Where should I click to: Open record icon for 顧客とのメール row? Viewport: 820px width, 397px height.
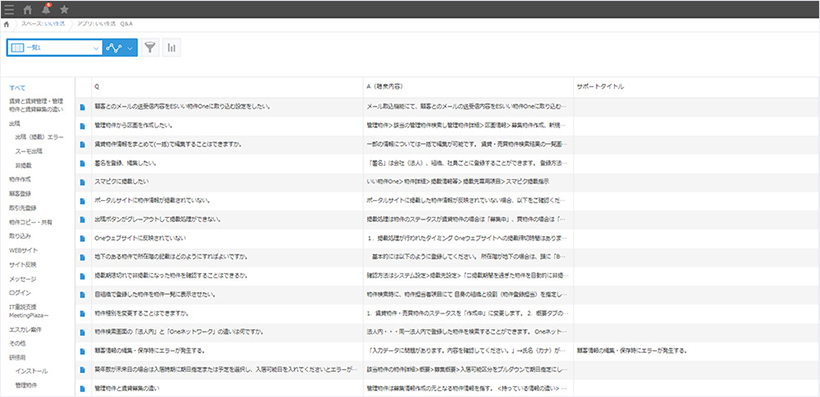pyautogui.click(x=82, y=107)
